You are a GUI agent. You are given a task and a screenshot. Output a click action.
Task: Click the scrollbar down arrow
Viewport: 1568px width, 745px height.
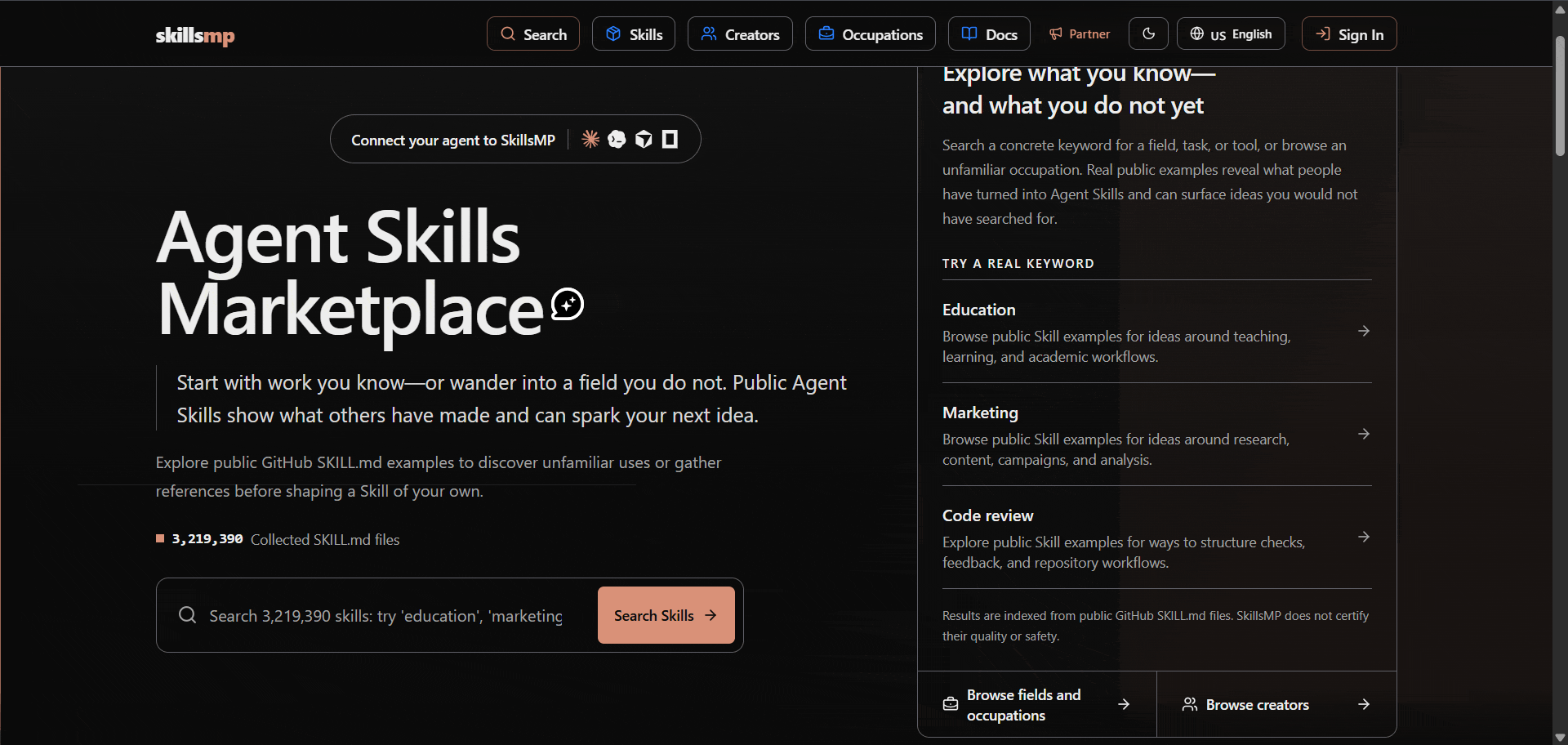click(1560, 738)
